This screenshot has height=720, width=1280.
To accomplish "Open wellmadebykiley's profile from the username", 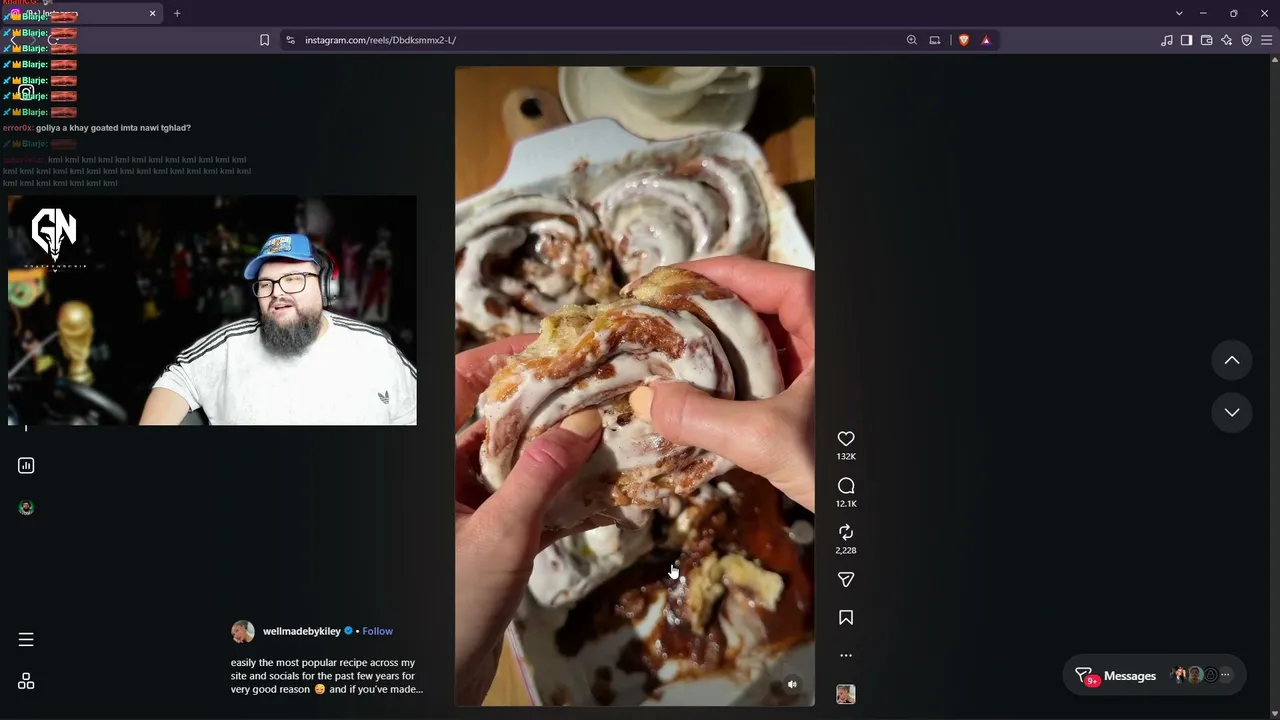I will (x=301, y=631).
